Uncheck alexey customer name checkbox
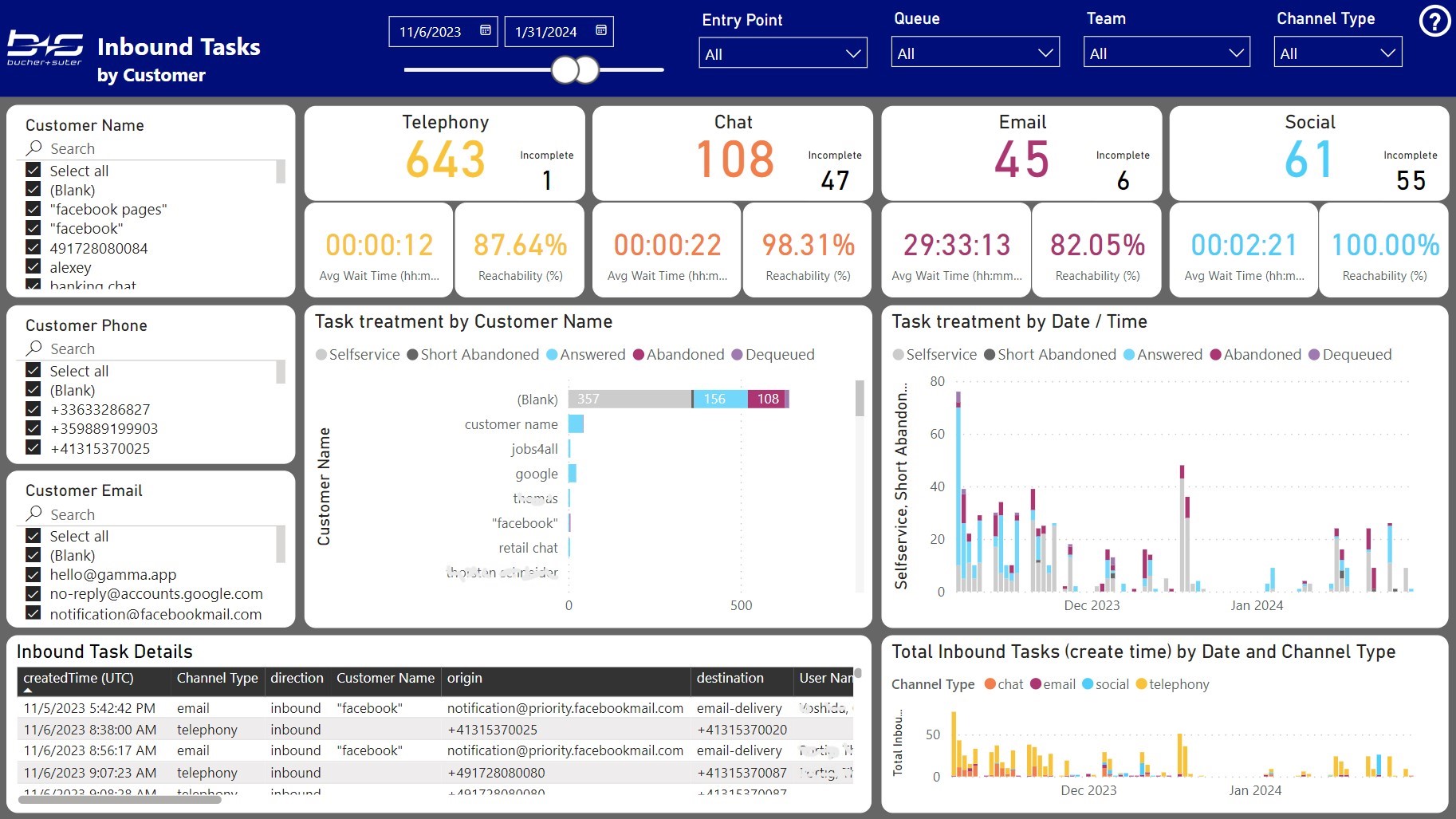Screen dimensions: 1456x819 [33, 266]
